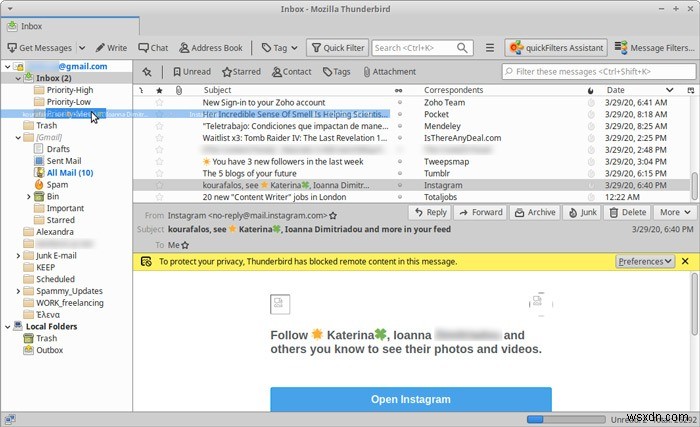Switch to the Inbox tab

click(70, 26)
